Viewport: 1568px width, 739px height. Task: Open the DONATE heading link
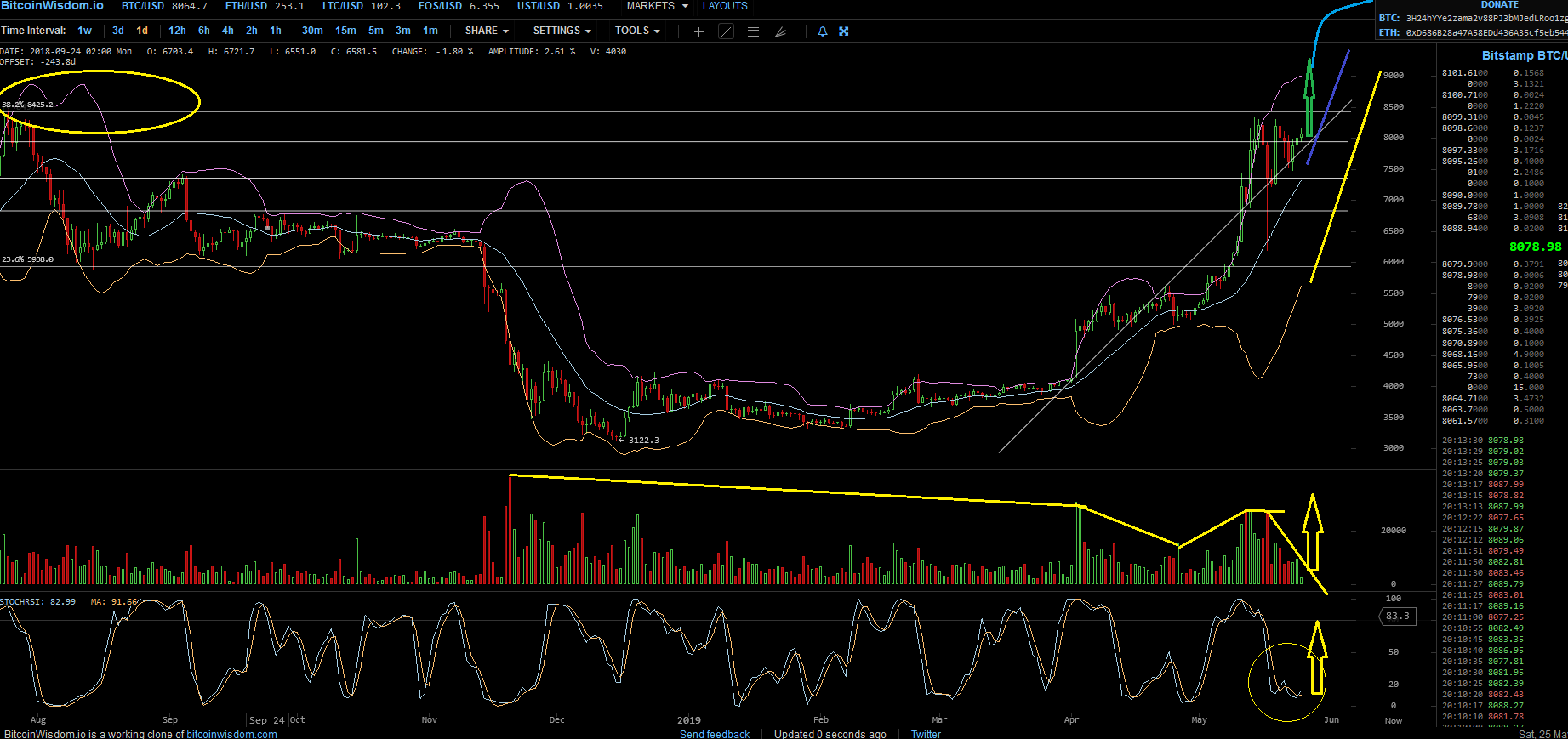coord(1499,5)
